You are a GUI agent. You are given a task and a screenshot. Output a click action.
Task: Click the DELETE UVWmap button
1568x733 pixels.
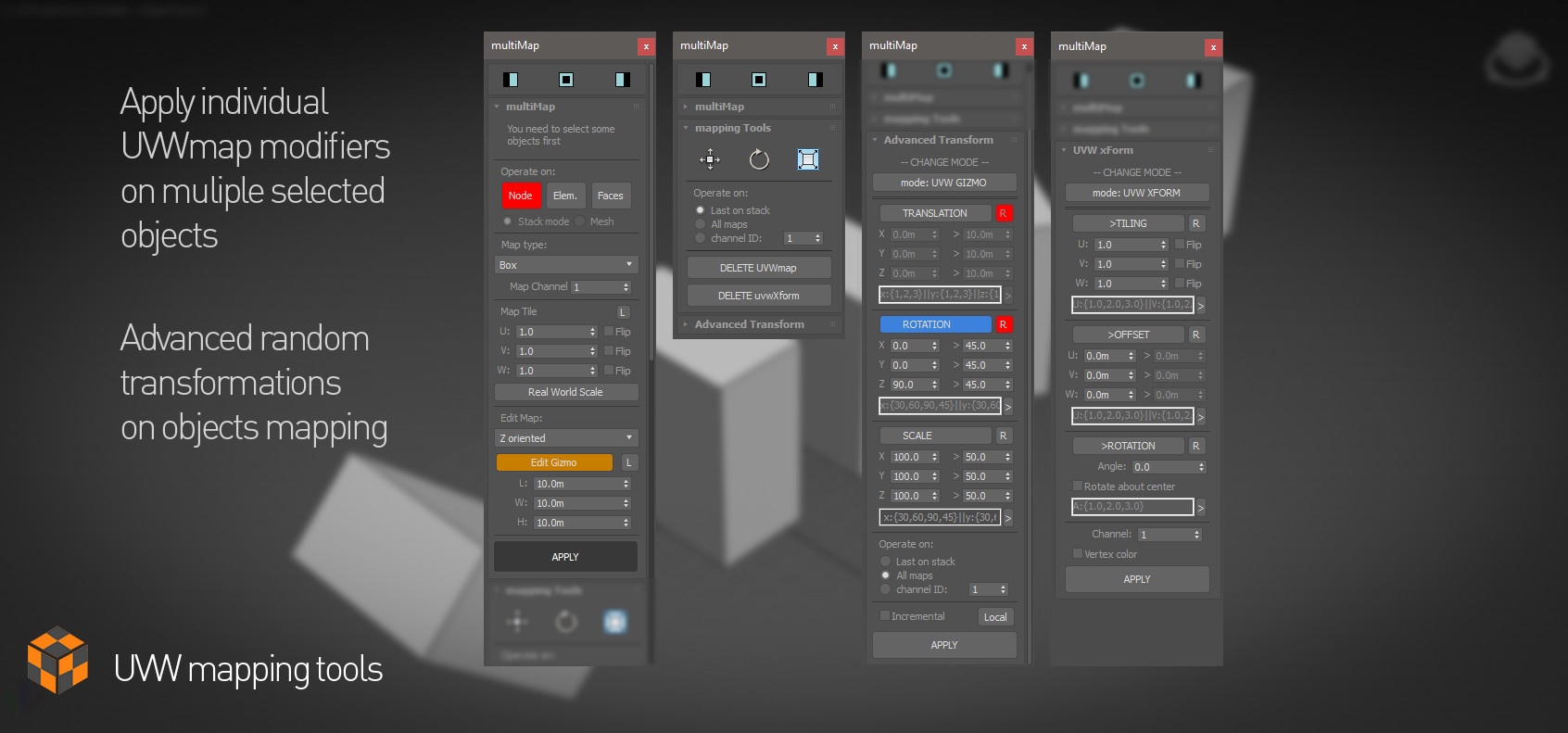[x=758, y=268]
